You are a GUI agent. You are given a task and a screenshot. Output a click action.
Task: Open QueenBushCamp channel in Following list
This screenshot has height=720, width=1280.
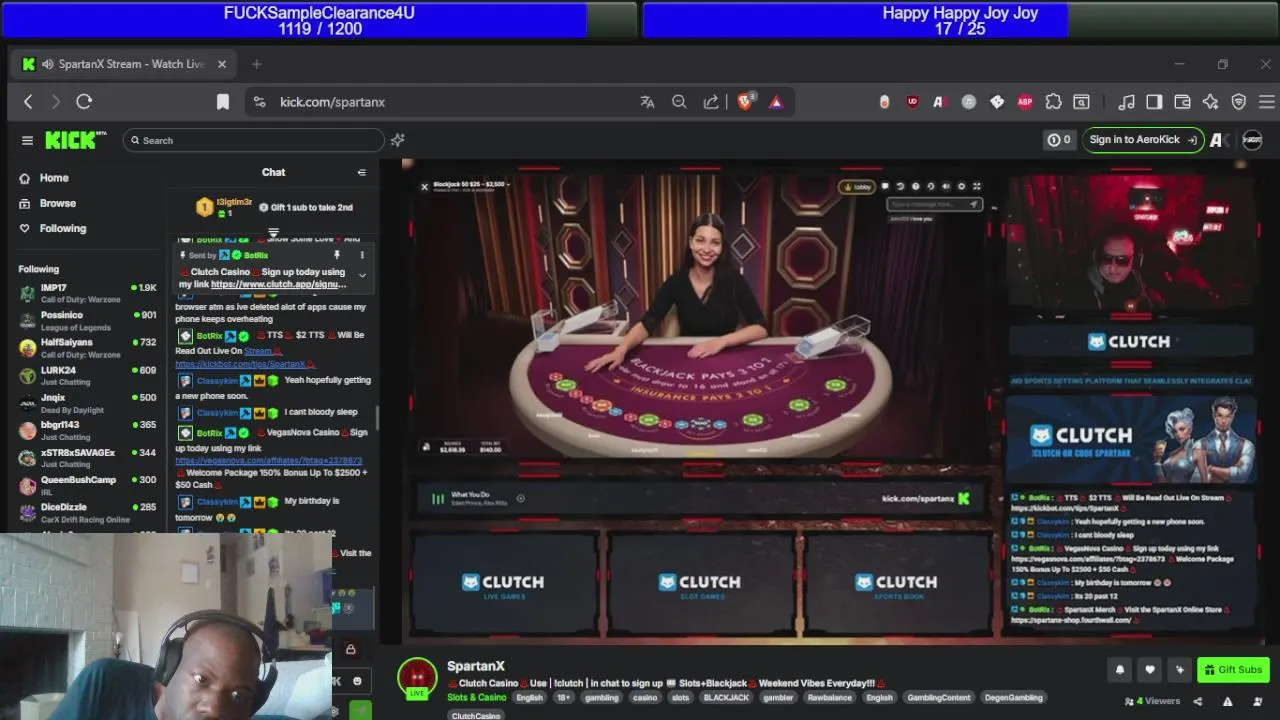tap(88, 485)
